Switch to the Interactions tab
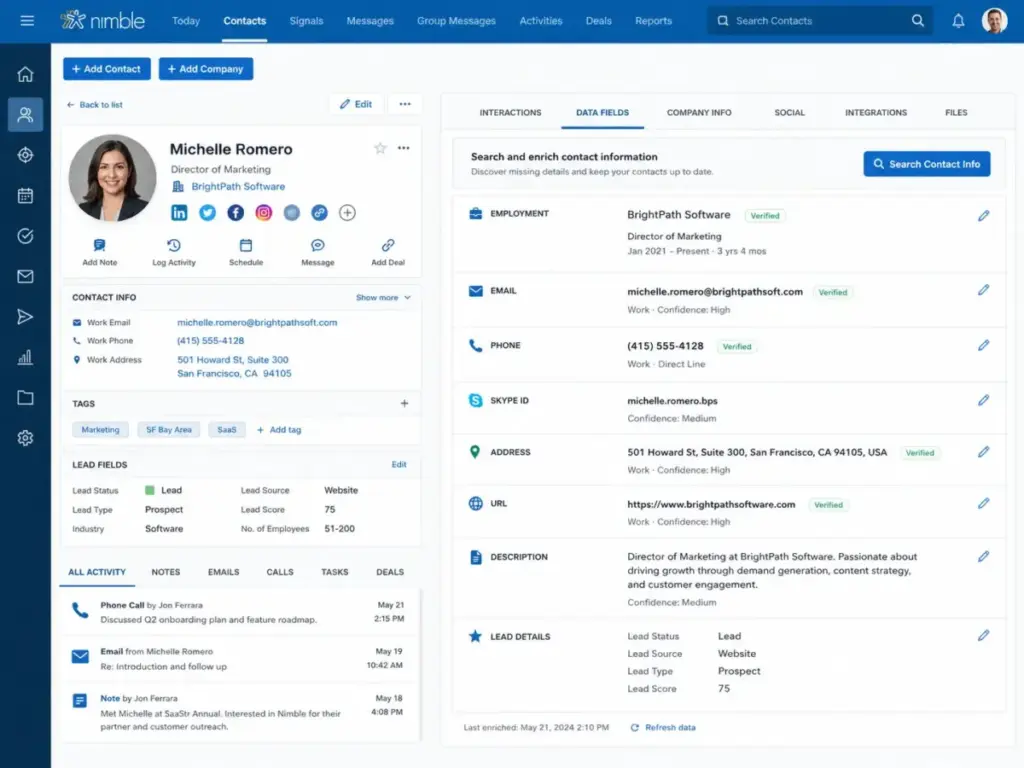This screenshot has width=1024, height=768. pyautogui.click(x=510, y=112)
